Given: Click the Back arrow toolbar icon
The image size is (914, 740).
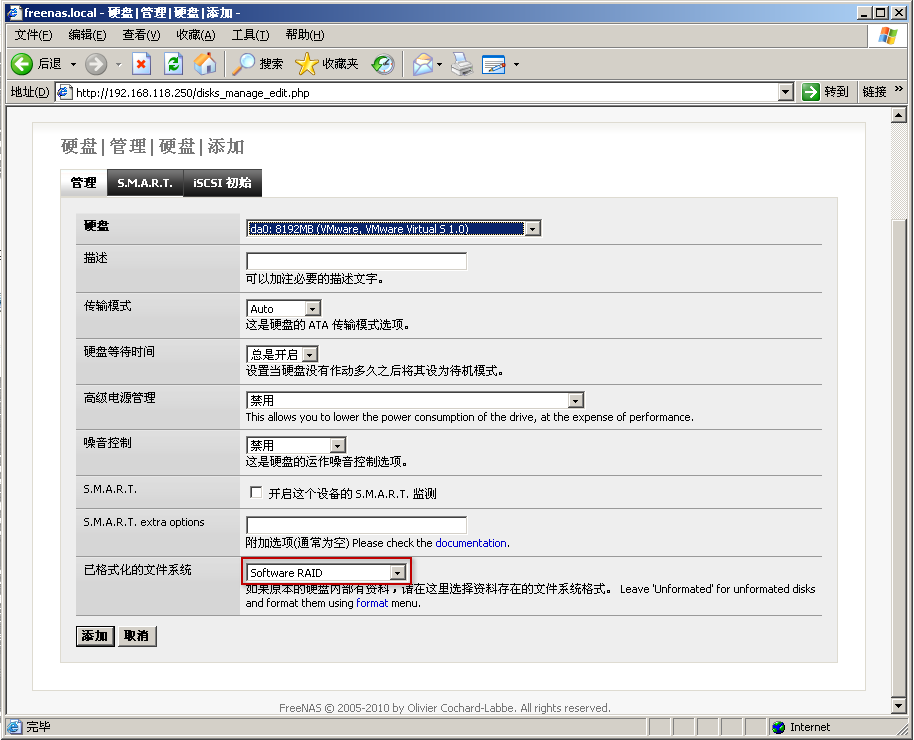Looking at the screenshot, I should (22, 64).
